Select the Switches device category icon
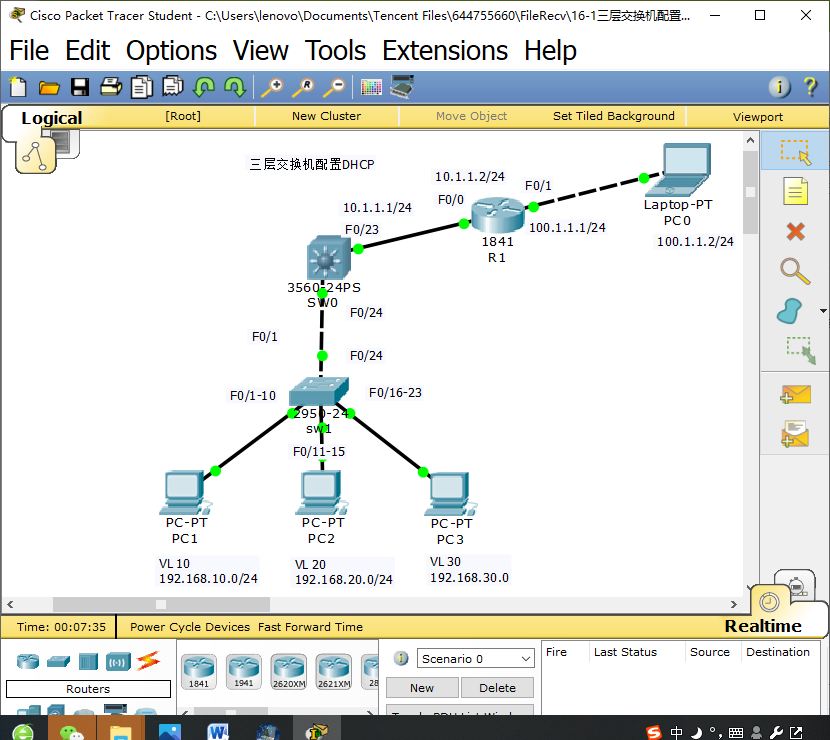Screen dimensions: 830x740 point(58,662)
